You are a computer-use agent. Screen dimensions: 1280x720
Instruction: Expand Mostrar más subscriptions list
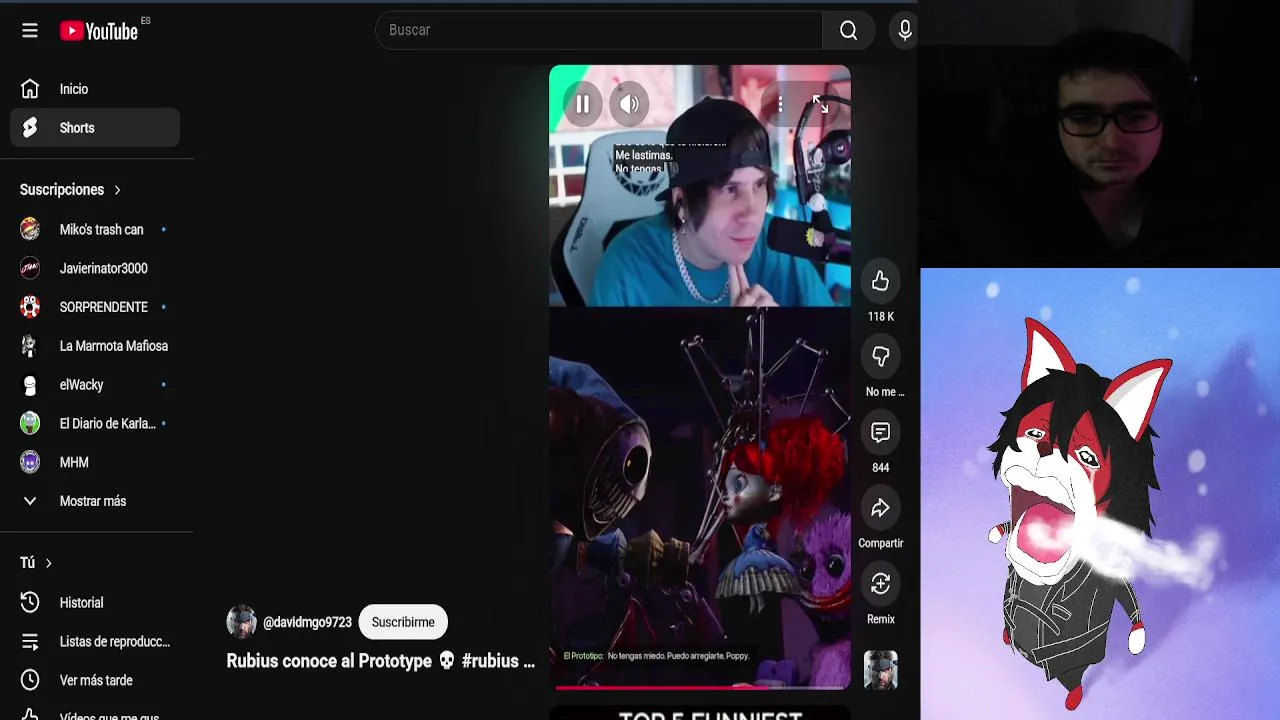95,502
